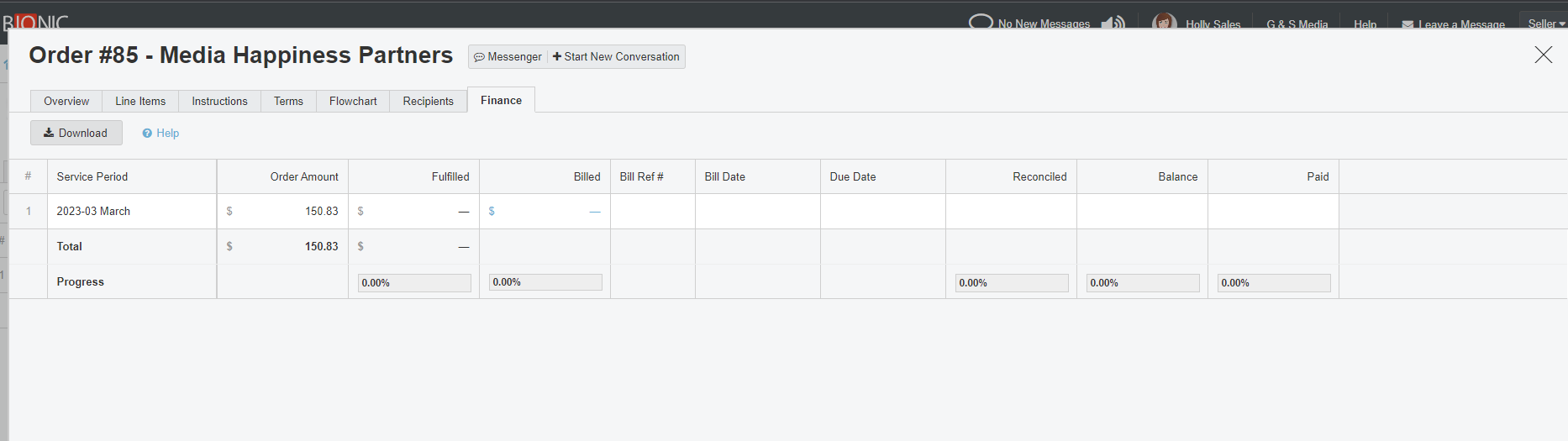
Task: Switch to the Overview tab
Action: tap(66, 101)
